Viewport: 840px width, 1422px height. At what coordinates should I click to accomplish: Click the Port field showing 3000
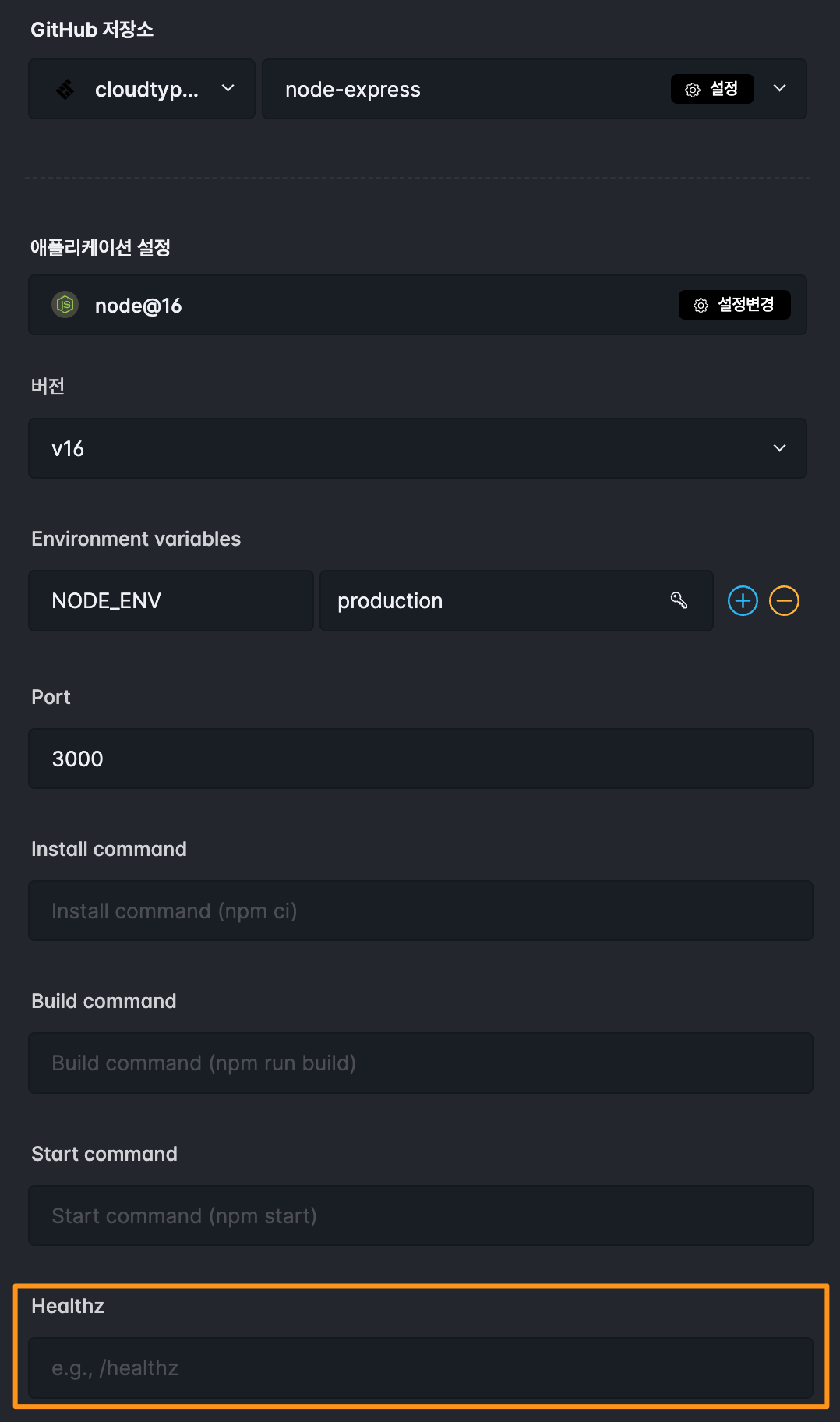tap(420, 759)
